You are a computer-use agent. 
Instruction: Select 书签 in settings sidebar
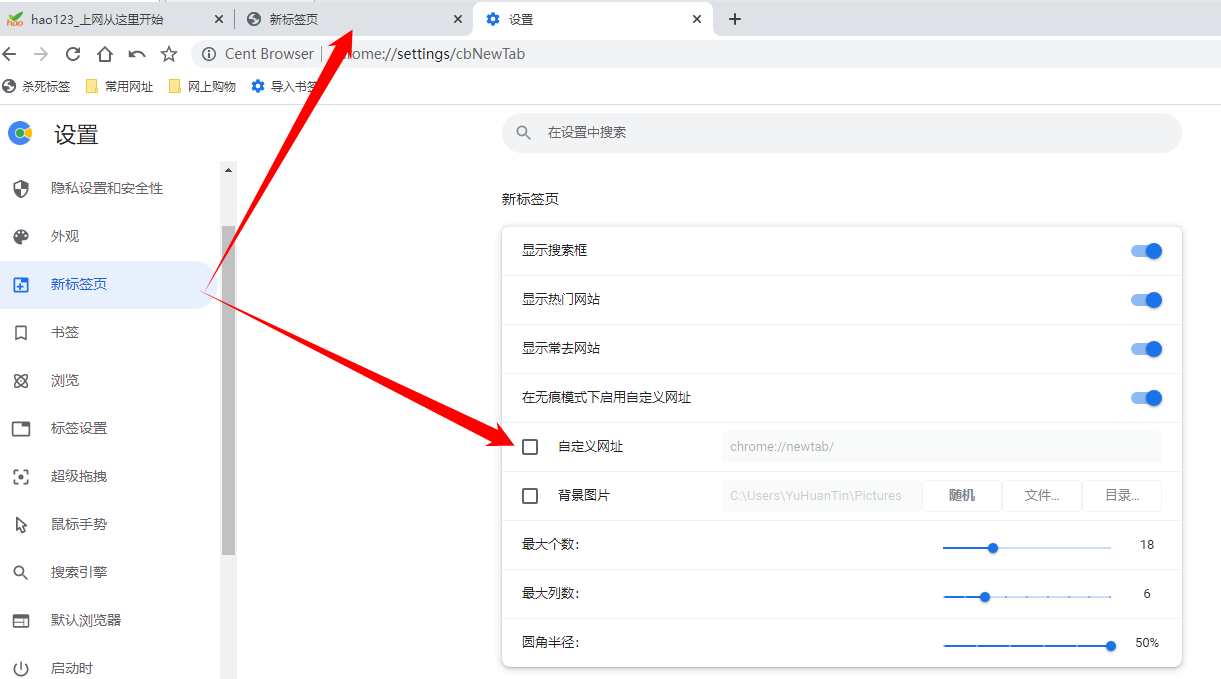point(65,332)
